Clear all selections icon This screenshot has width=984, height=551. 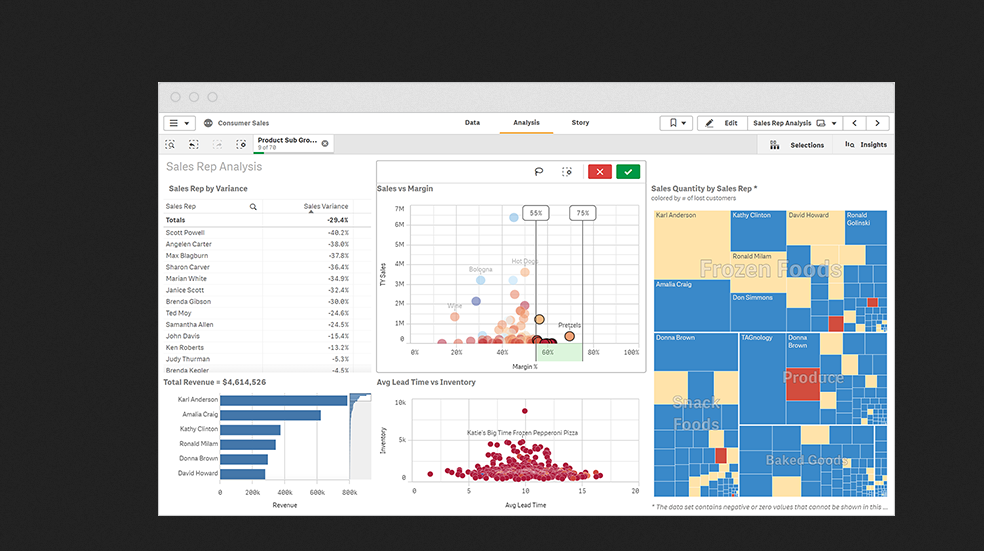click(241, 144)
